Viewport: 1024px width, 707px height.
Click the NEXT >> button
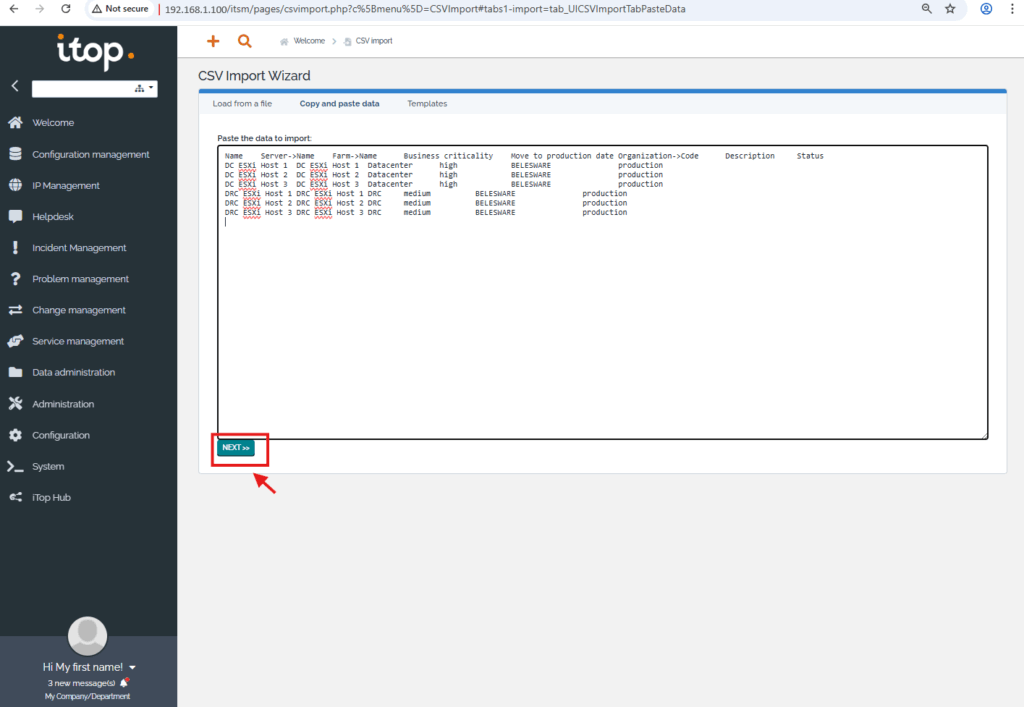236,448
